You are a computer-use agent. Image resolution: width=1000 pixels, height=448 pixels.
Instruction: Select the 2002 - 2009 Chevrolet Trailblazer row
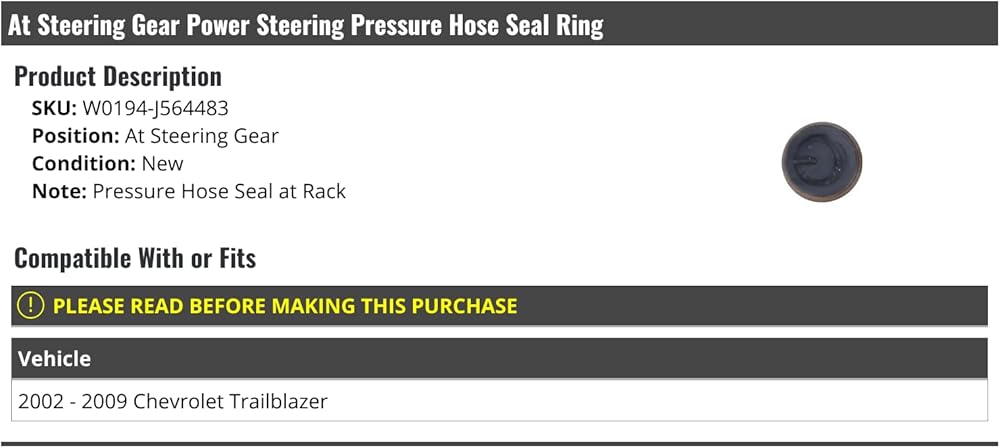[x=499, y=401]
